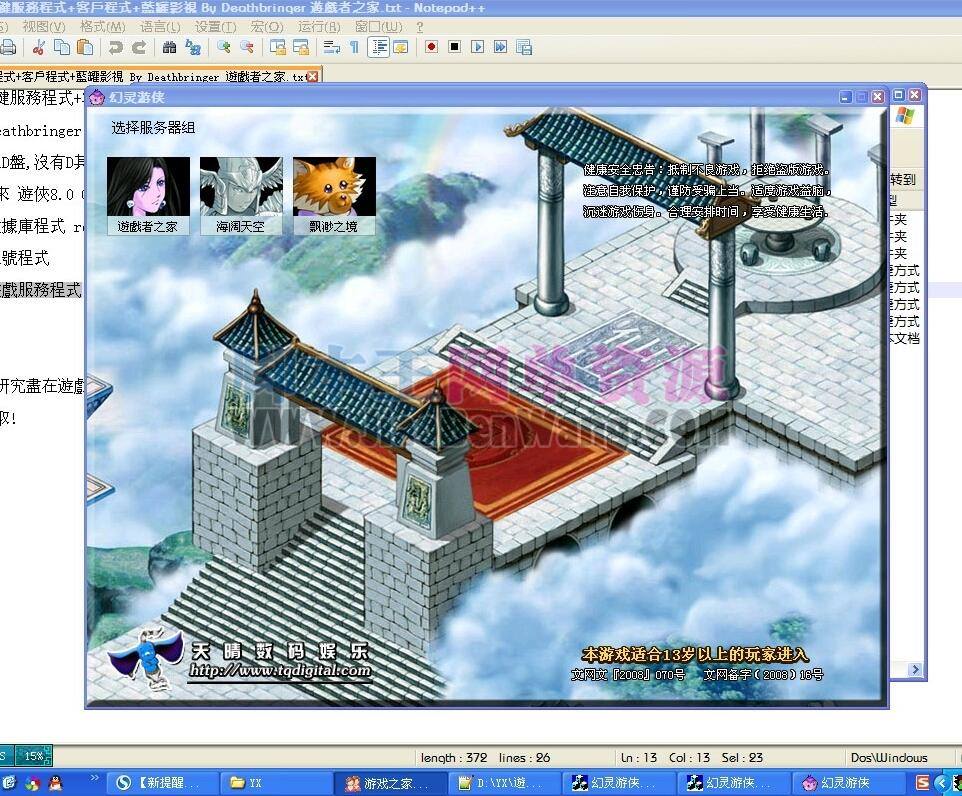Open the ? help menu
962x796 pixels.
[x=420, y=27]
